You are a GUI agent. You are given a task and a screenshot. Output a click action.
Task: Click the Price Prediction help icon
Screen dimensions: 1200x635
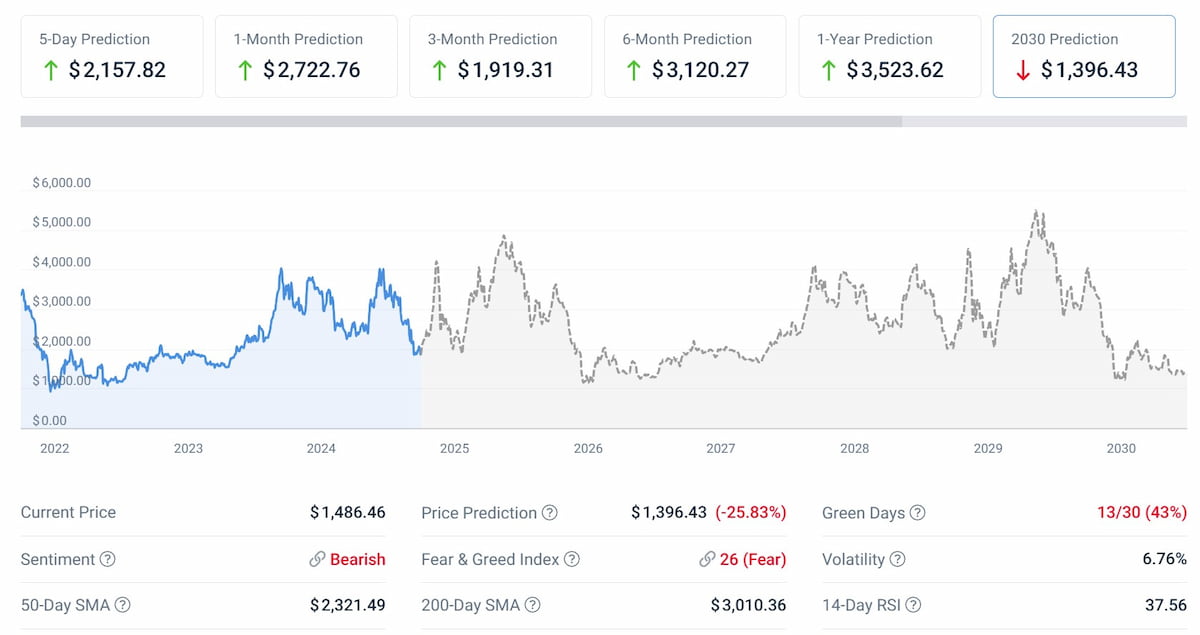(549, 512)
